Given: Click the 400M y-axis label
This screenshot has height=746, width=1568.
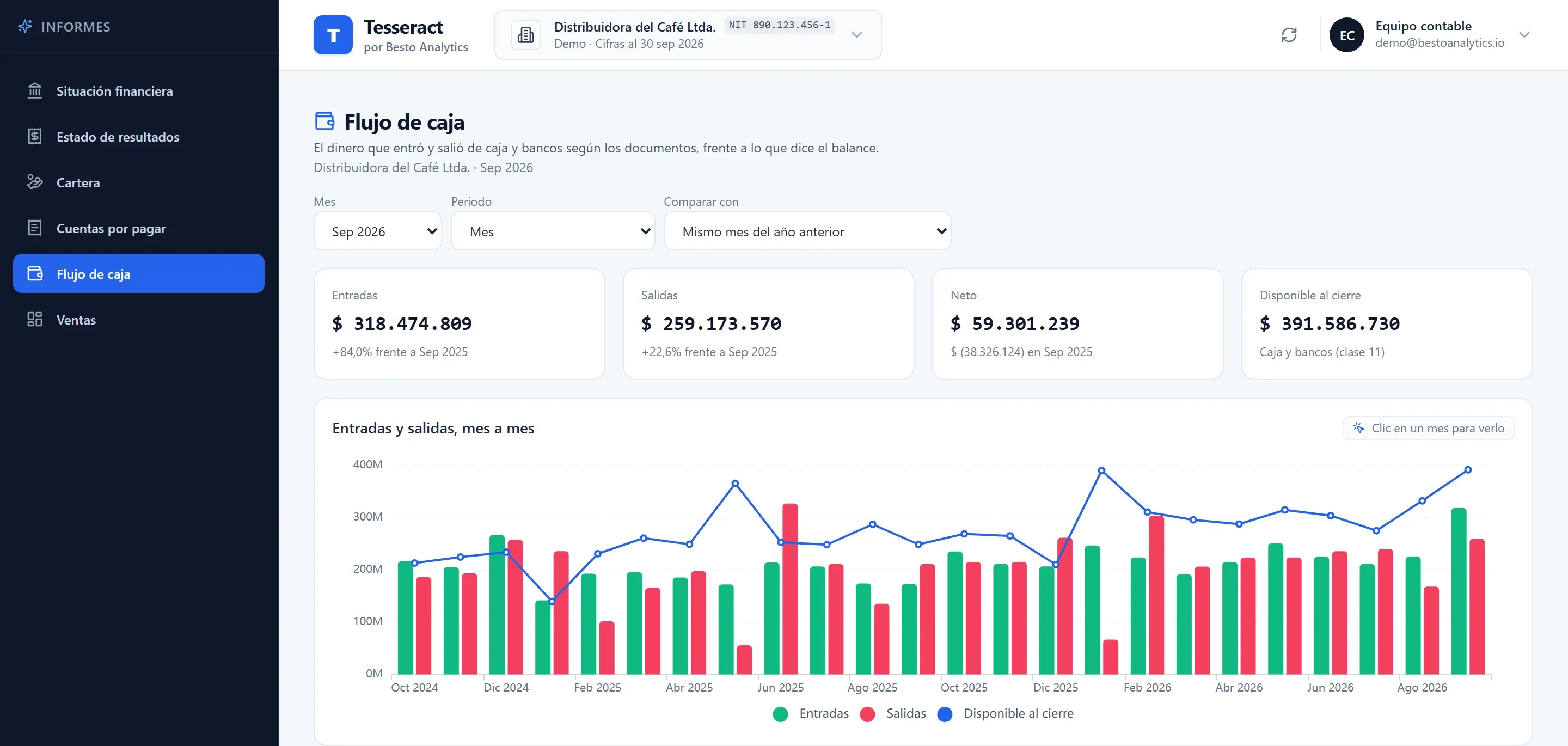Looking at the screenshot, I should click(367, 464).
